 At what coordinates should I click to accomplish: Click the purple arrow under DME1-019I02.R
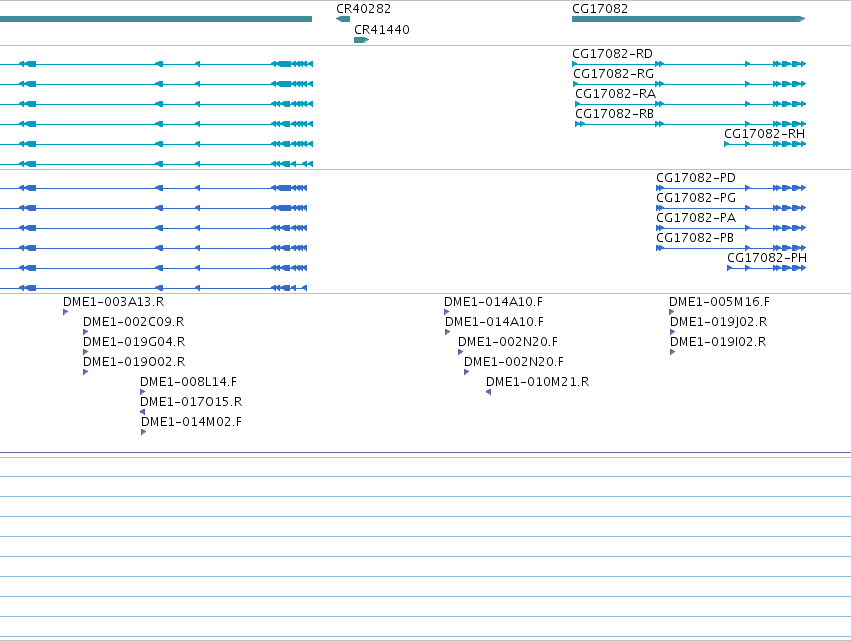[672, 352]
